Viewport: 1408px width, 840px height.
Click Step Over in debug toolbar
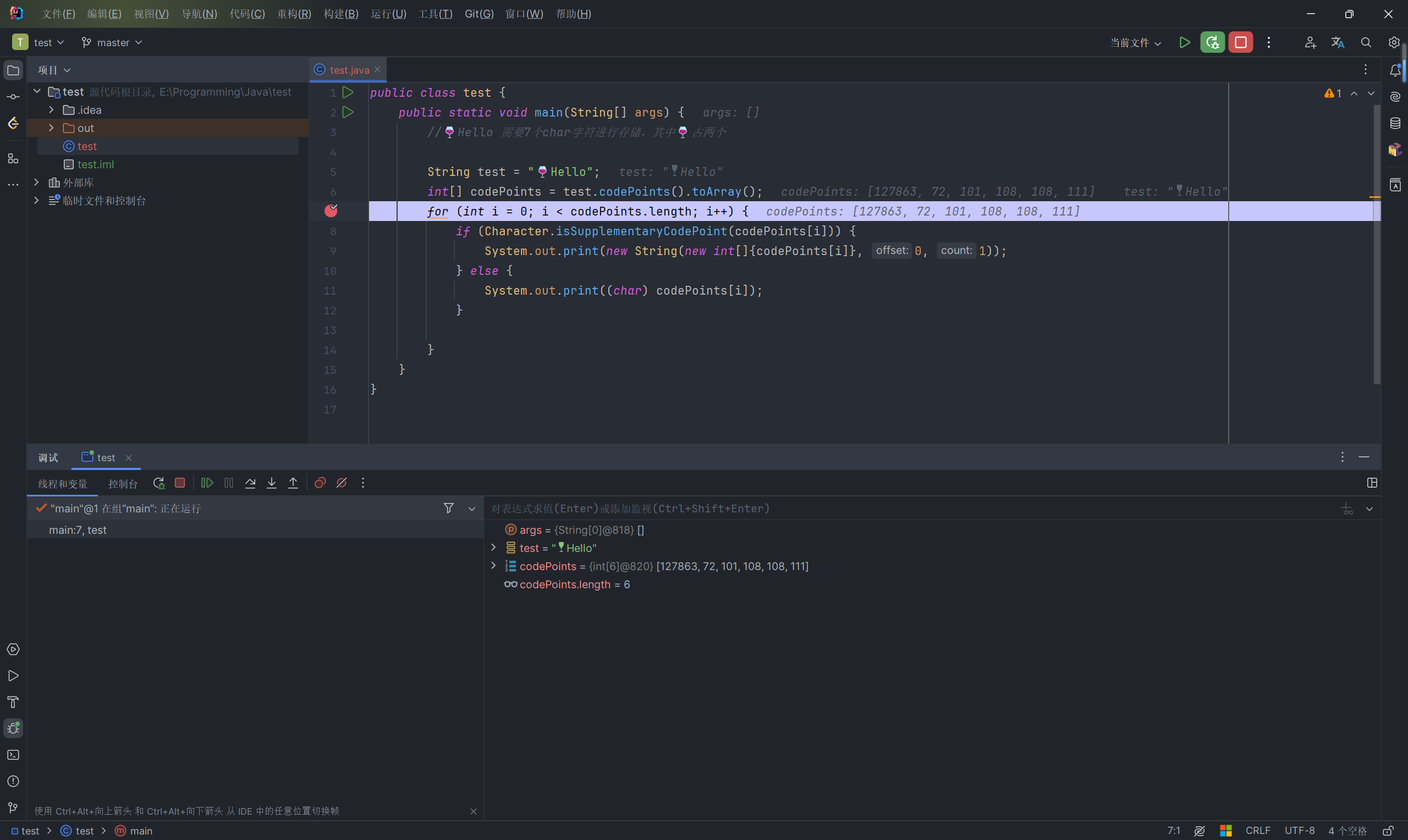tap(250, 483)
